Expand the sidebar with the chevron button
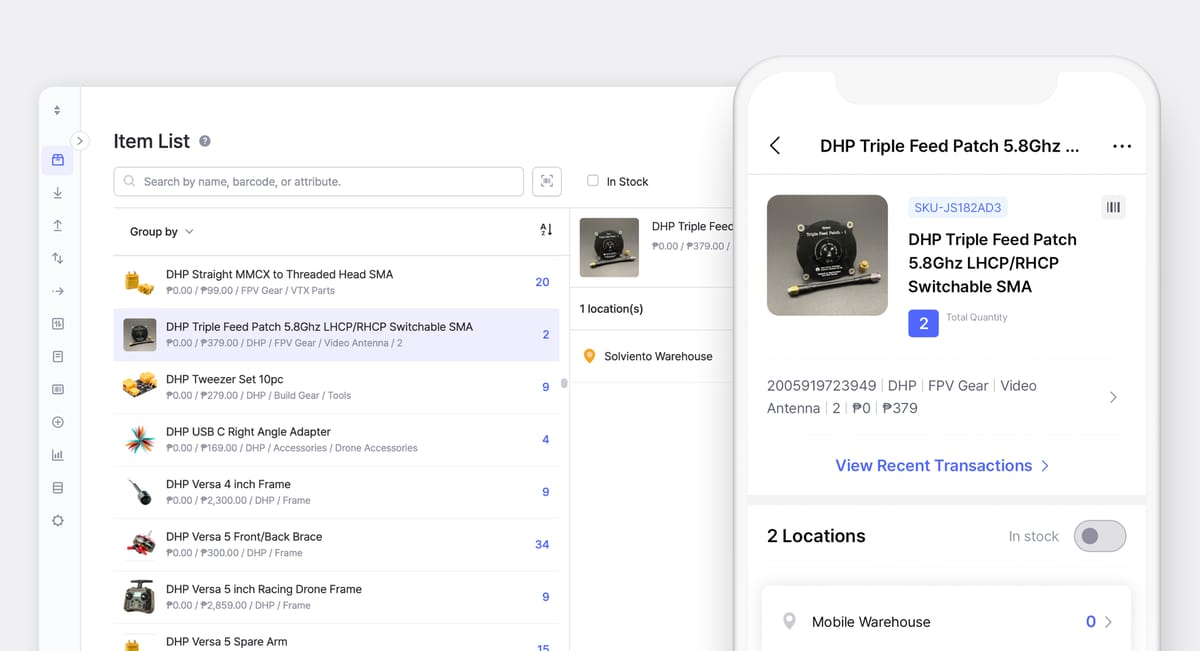This screenshot has width=1200, height=651. point(81,141)
